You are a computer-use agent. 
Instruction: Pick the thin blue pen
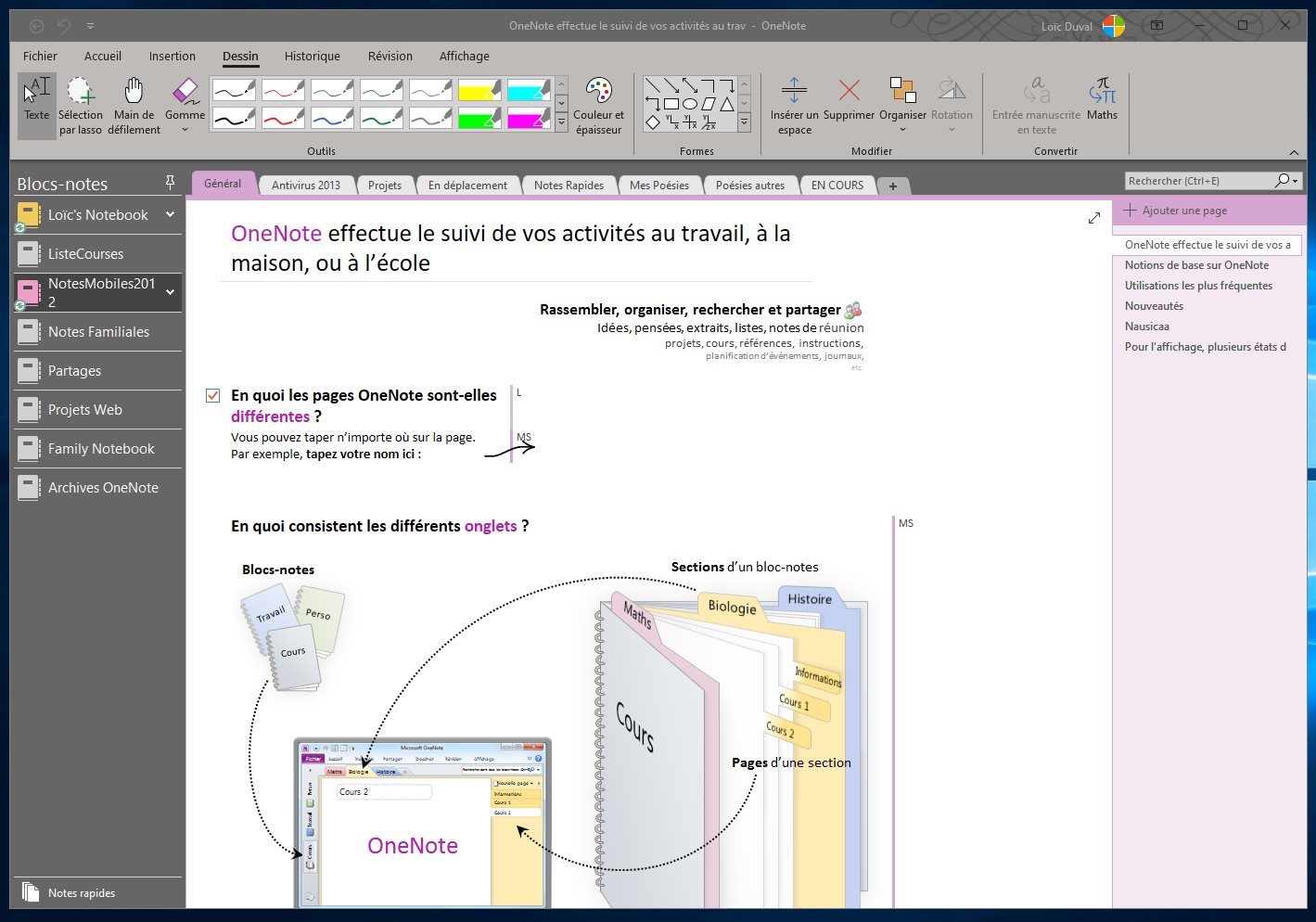coord(333,90)
